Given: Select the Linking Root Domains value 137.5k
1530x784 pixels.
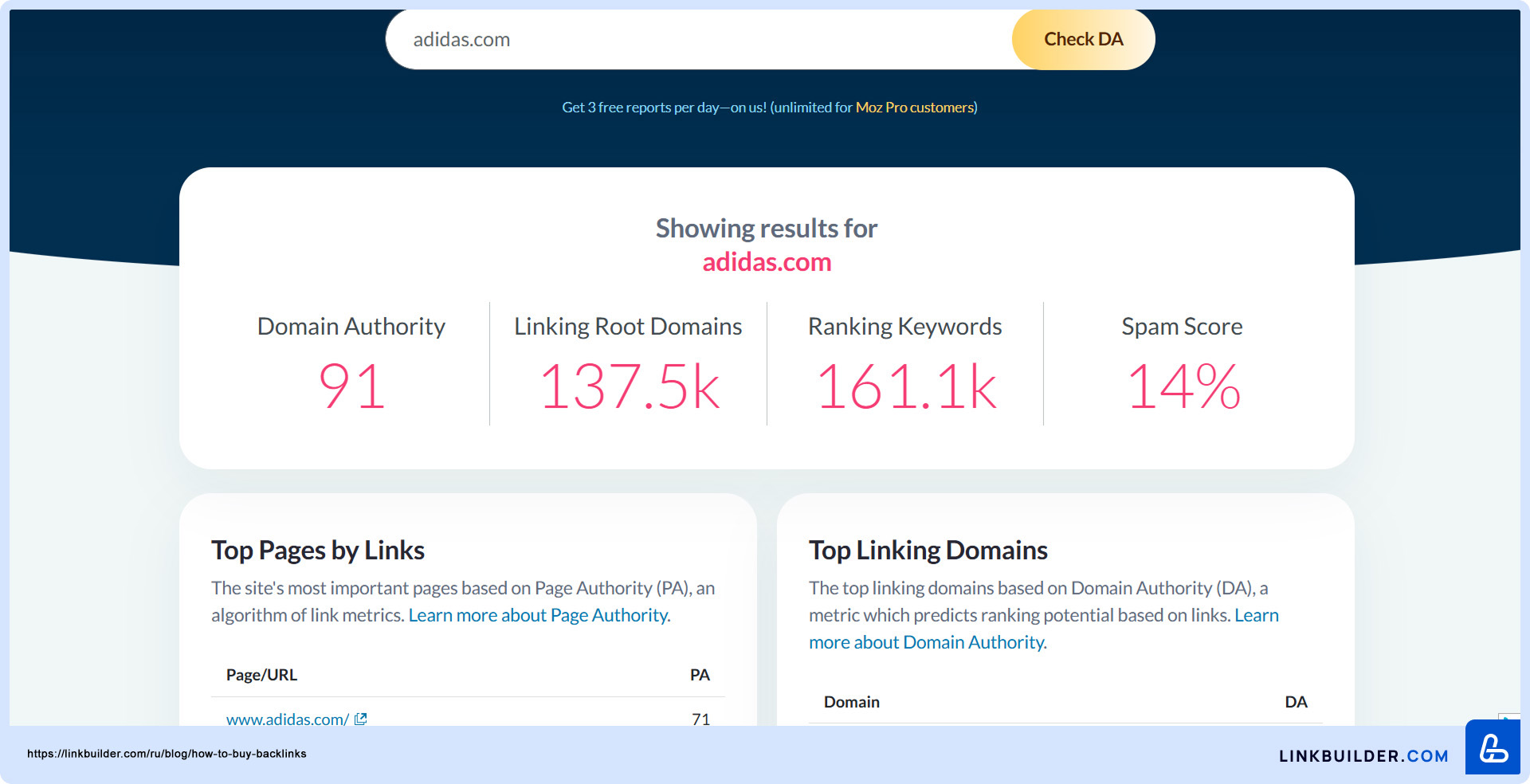Looking at the screenshot, I should [629, 386].
